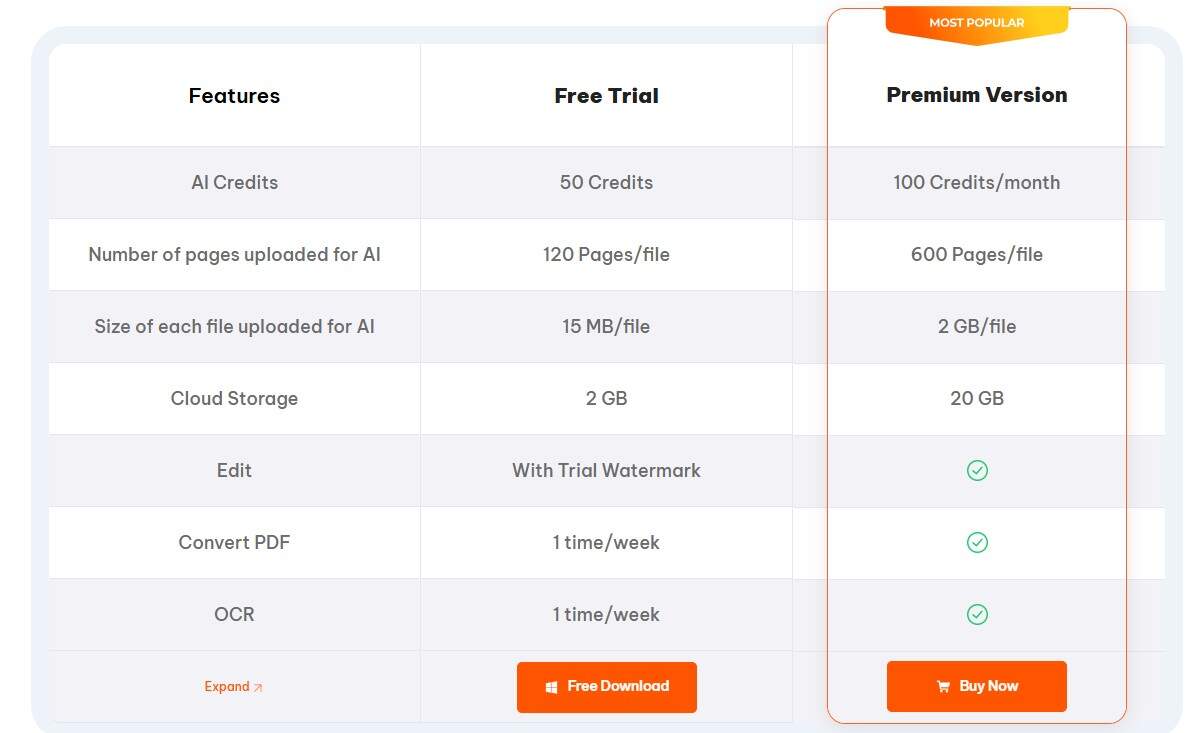Viewport: 1204px width, 733px height.
Task: Click the Buy Now button
Action: pyautogui.click(x=976, y=686)
